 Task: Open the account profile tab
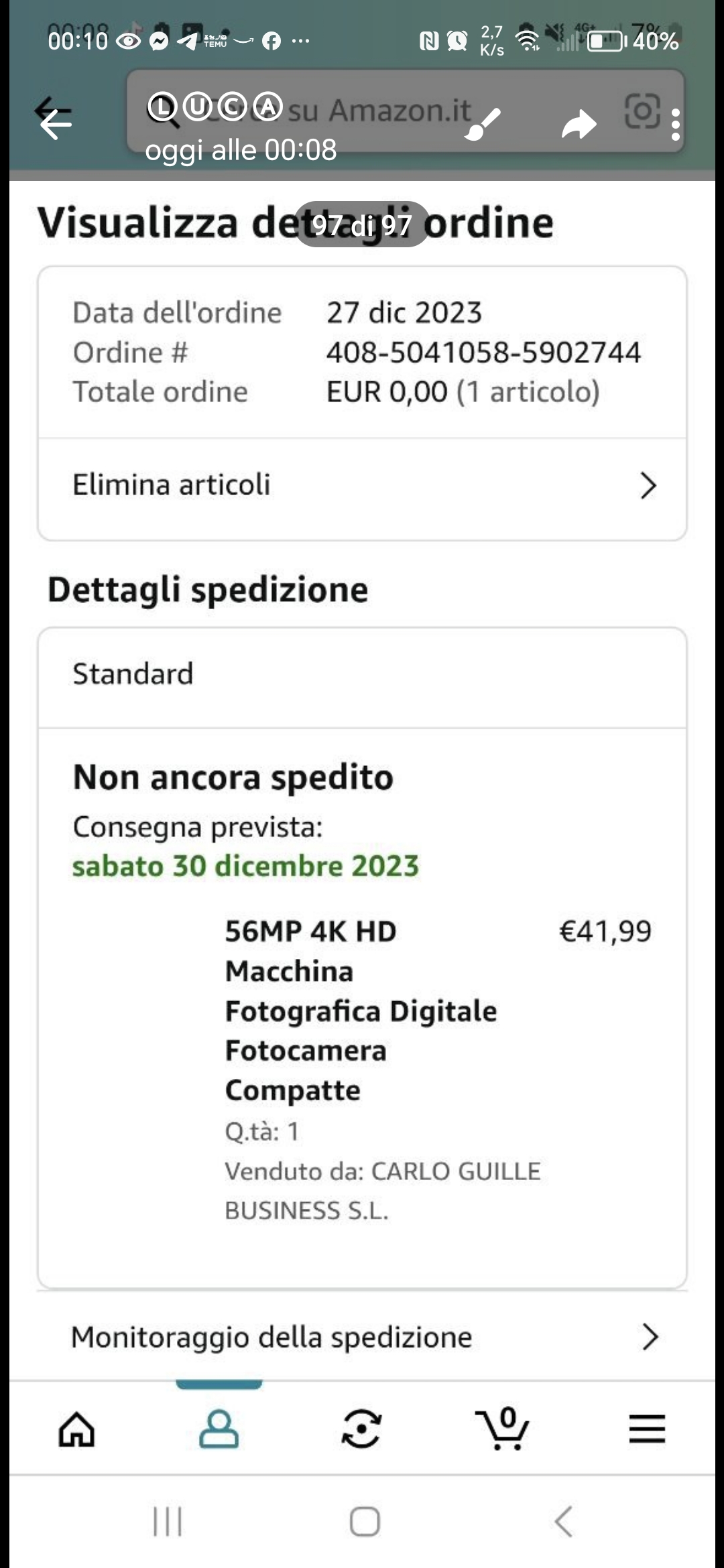tap(219, 1429)
